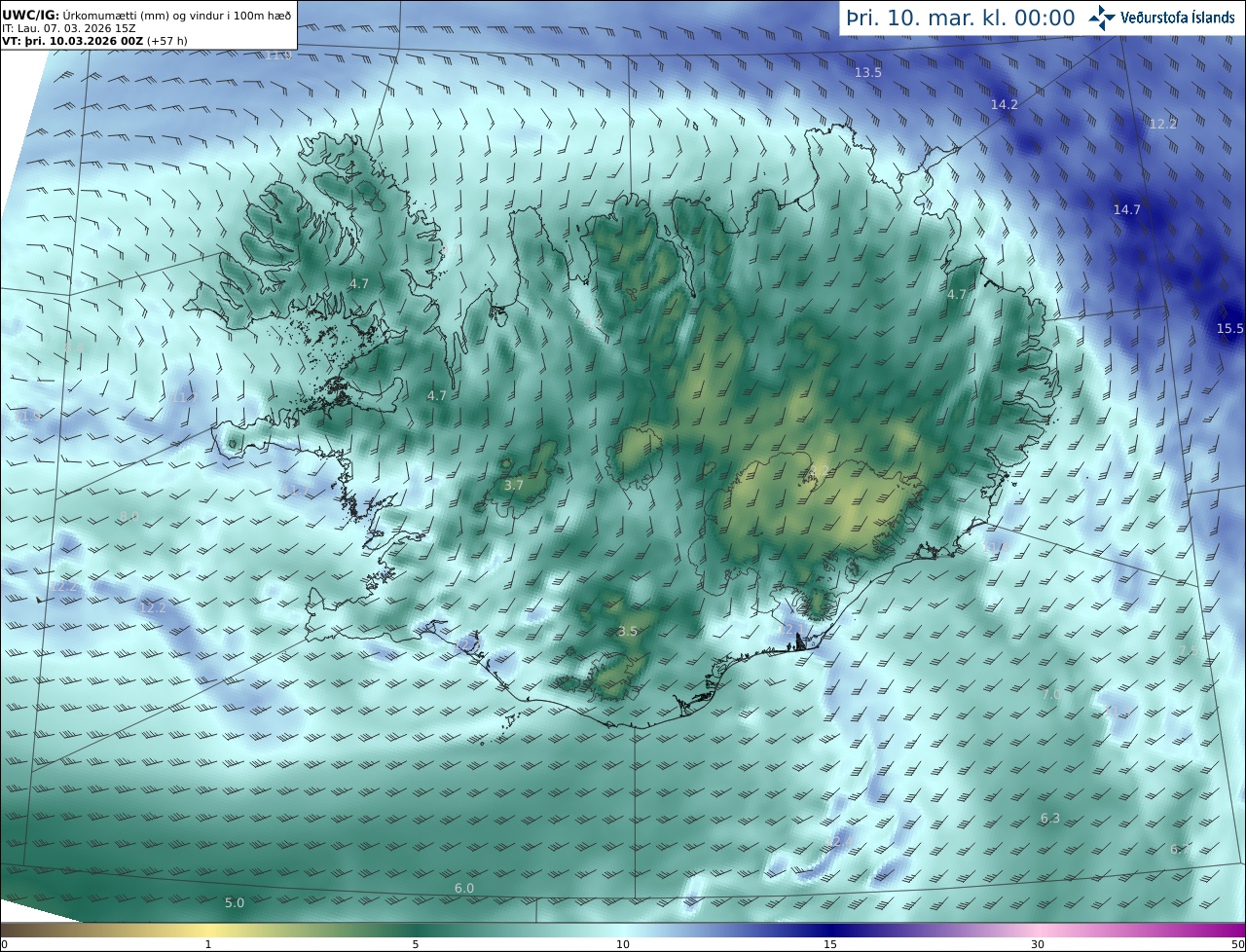Click the 30 label on the color scale
1246x952 pixels.
pos(1038,944)
